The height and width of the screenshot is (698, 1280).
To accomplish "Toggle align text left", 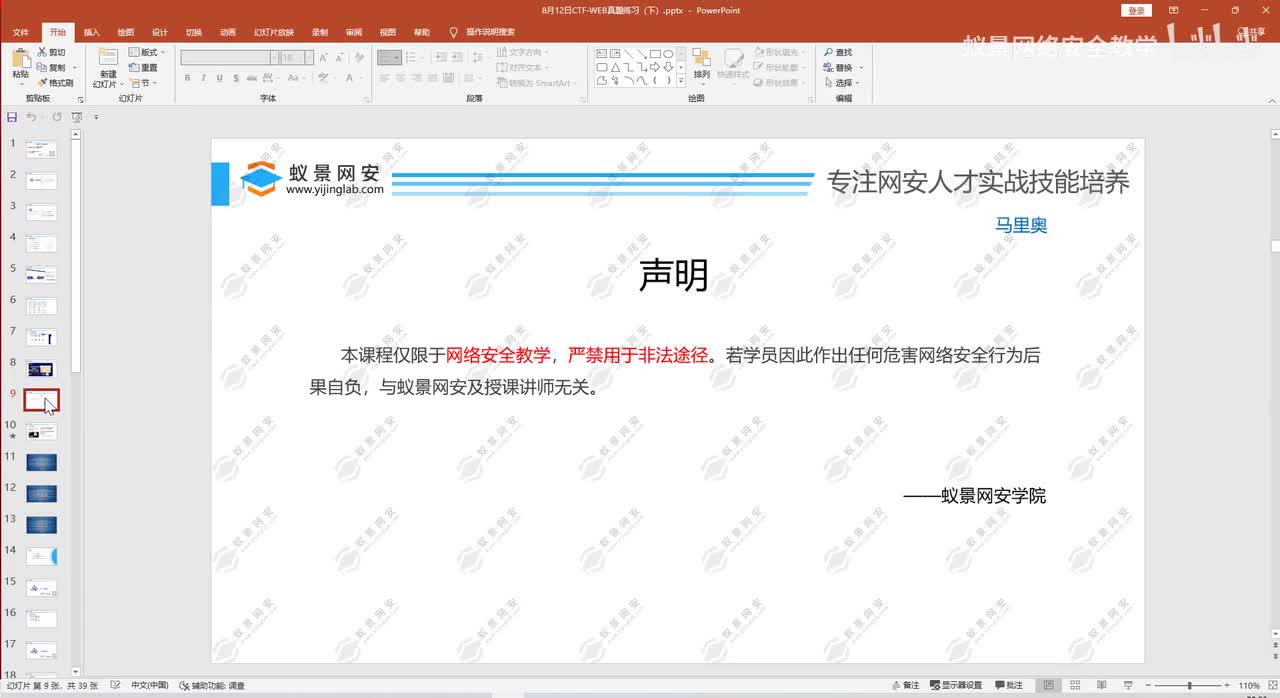I will click(x=385, y=78).
